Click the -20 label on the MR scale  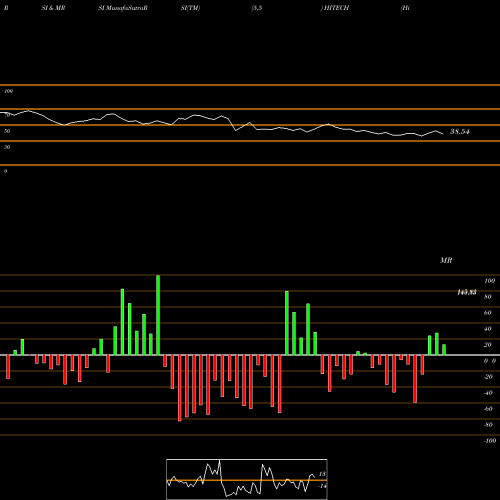[x=488, y=377]
